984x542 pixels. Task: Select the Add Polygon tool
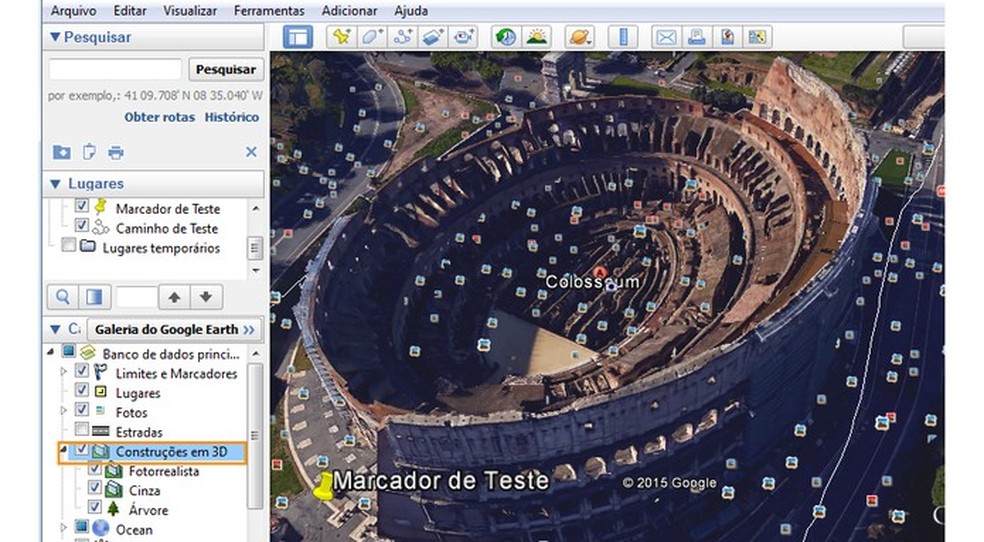click(x=372, y=37)
